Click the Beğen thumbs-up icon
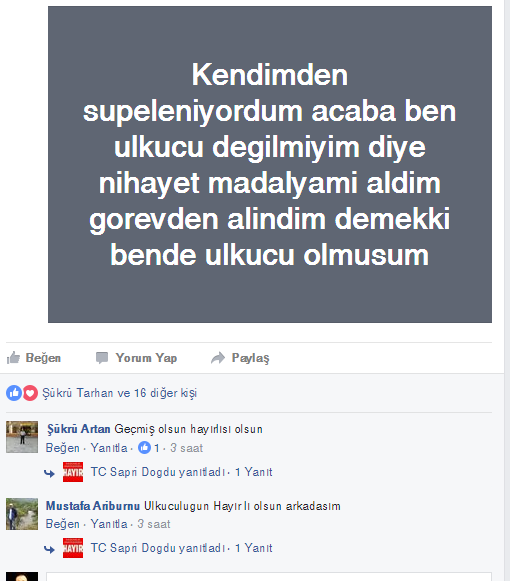Viewport: 510px width, 581px height. point(13,358)
